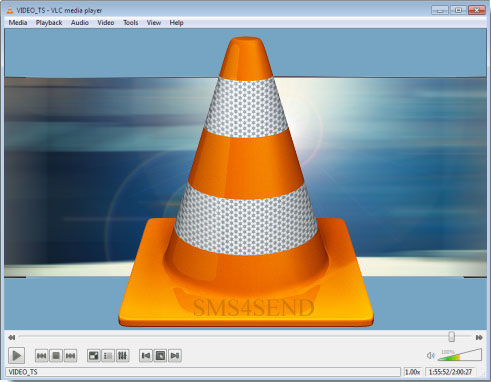Open the Playback menu
The width and height of the screenshot is (491, 382).
tap(49, 23)
